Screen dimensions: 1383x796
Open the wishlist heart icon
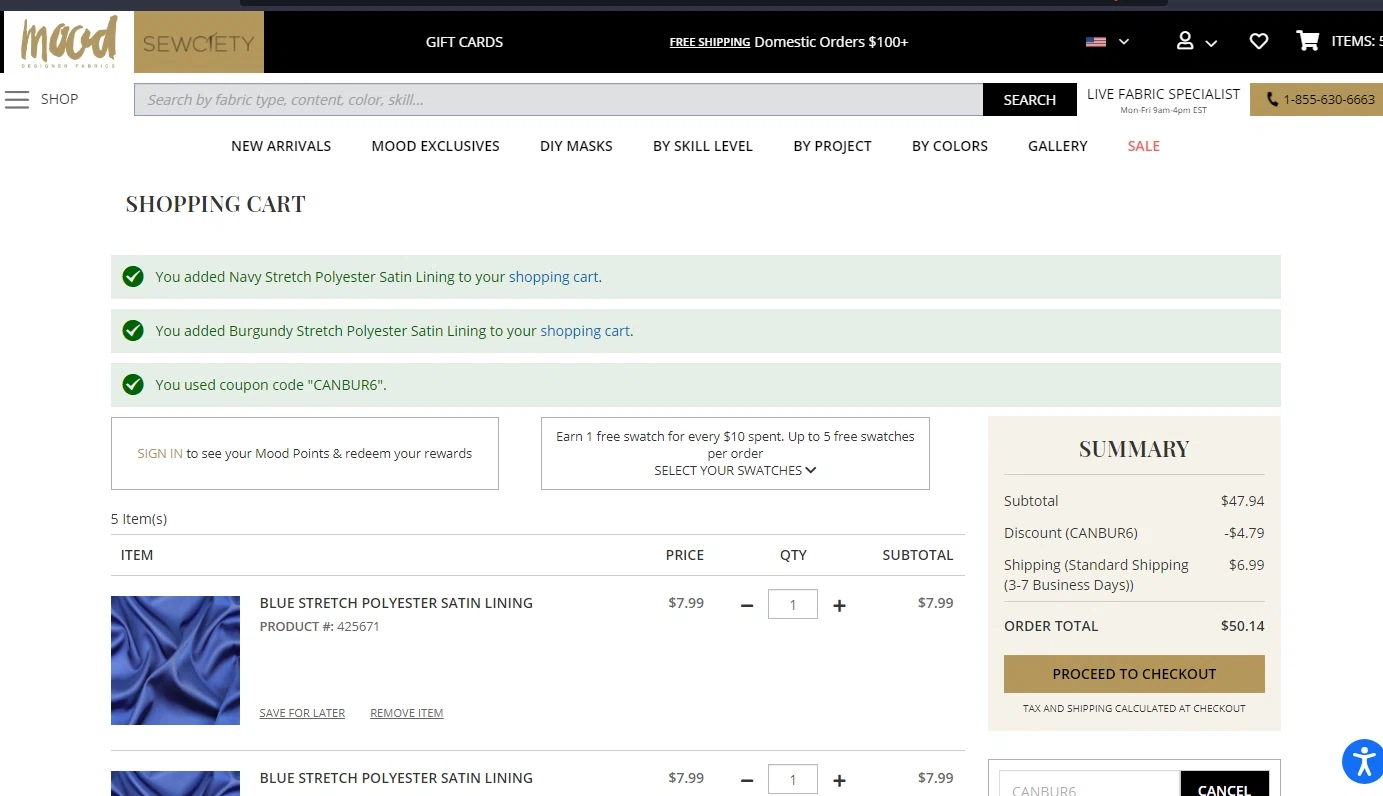click(x=1259, y=41)
